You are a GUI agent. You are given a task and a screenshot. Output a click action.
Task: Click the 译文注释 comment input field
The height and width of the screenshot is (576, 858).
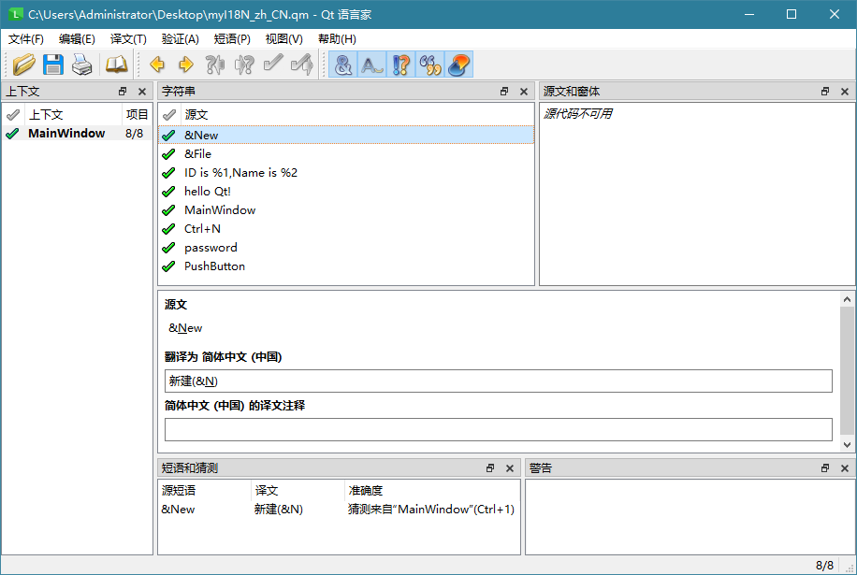coord(498,430)
